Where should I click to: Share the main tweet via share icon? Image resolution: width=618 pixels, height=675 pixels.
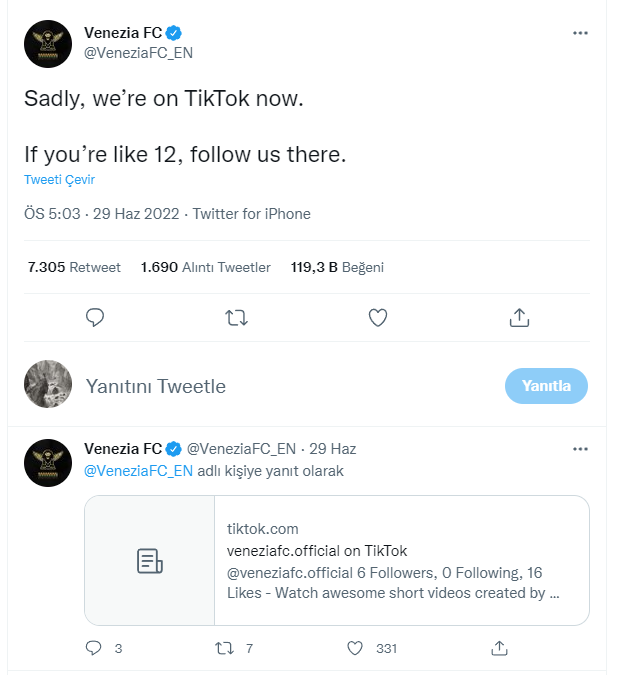point(519,318)
